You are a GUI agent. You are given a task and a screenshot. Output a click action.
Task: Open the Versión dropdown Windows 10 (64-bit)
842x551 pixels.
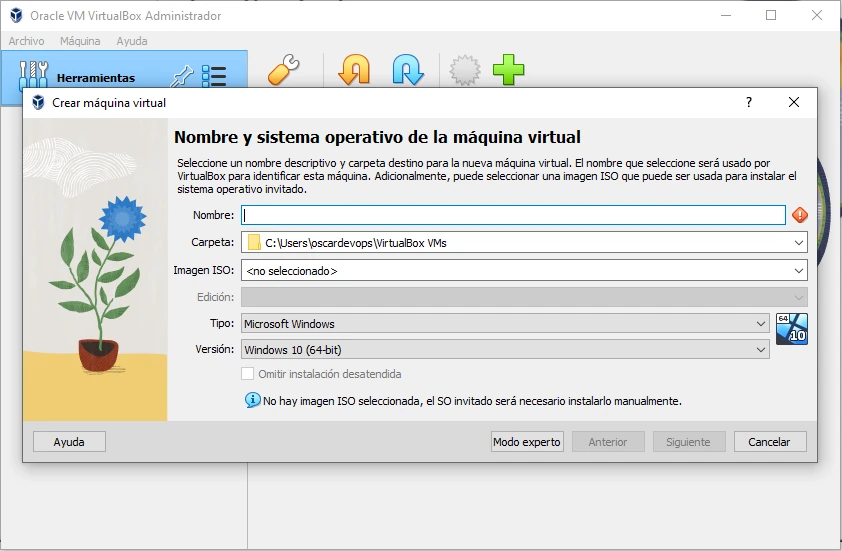505,350
